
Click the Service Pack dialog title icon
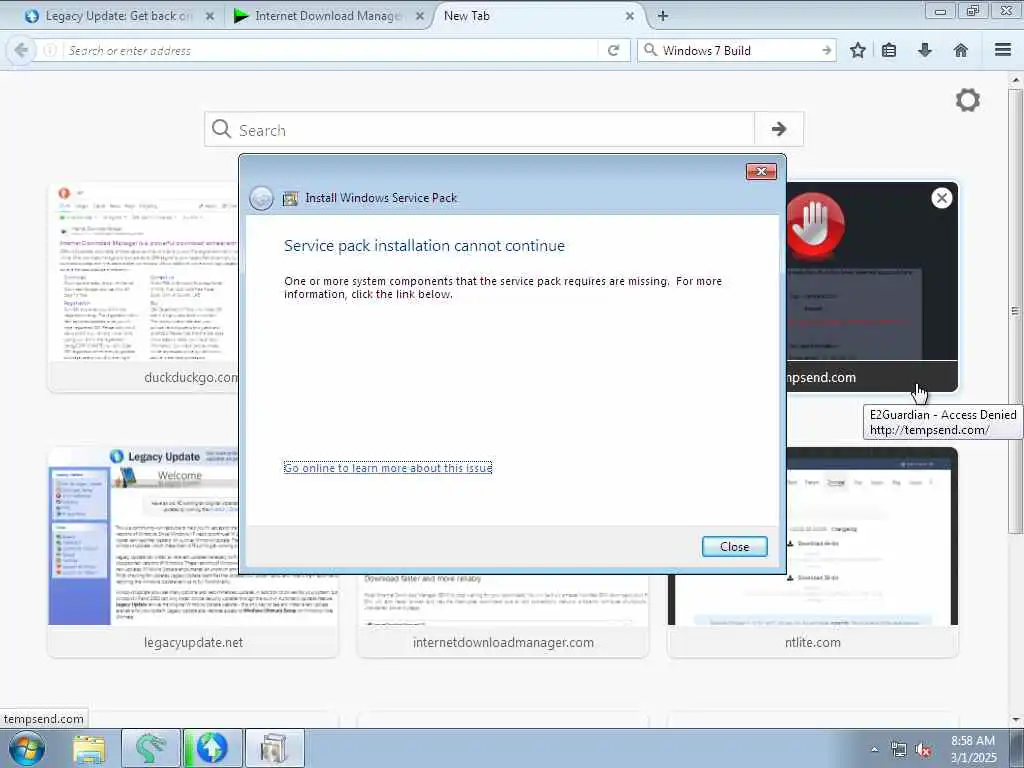(x=290, y=199)
